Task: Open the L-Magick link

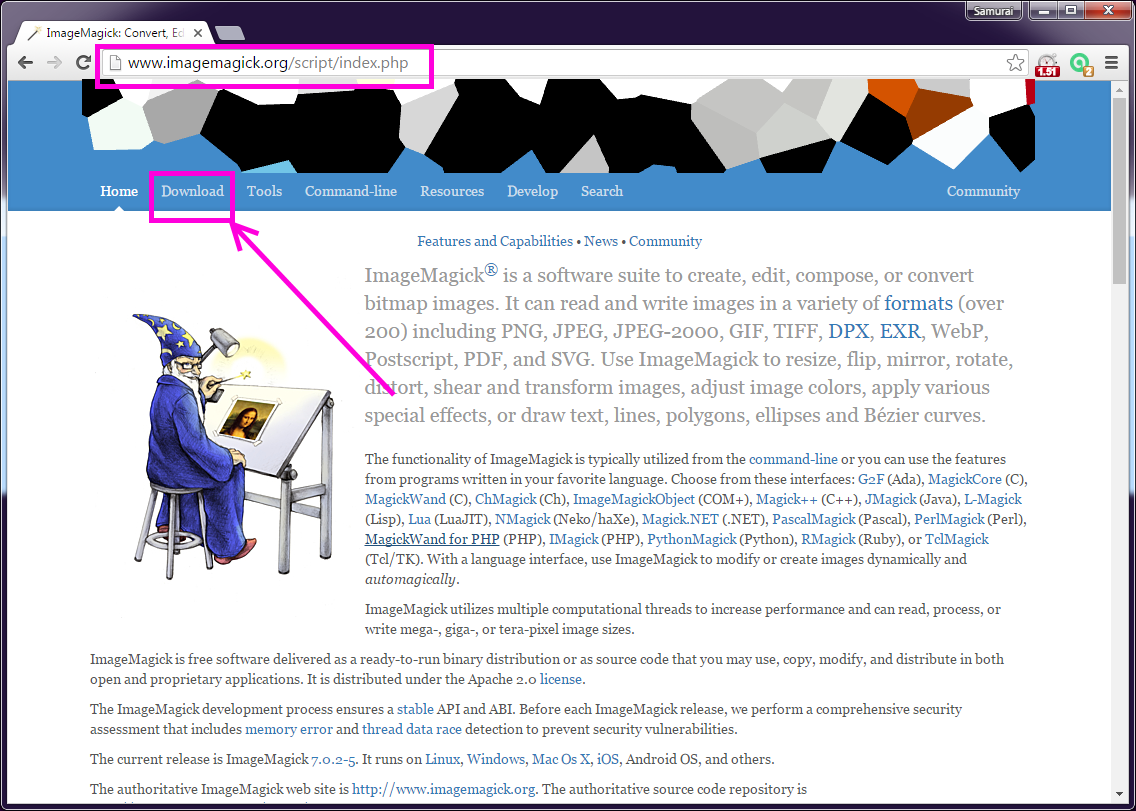Action: (x=993, y=499)
